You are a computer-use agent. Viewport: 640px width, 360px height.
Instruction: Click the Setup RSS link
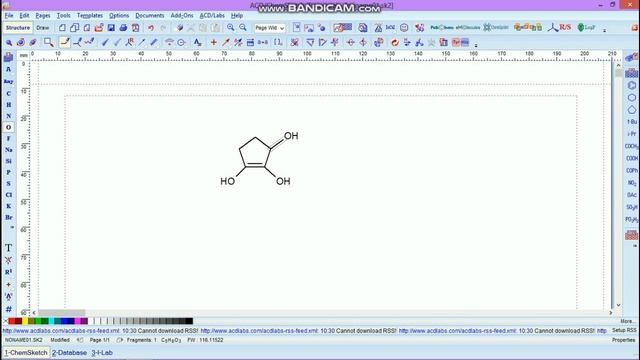coord(624,330)
